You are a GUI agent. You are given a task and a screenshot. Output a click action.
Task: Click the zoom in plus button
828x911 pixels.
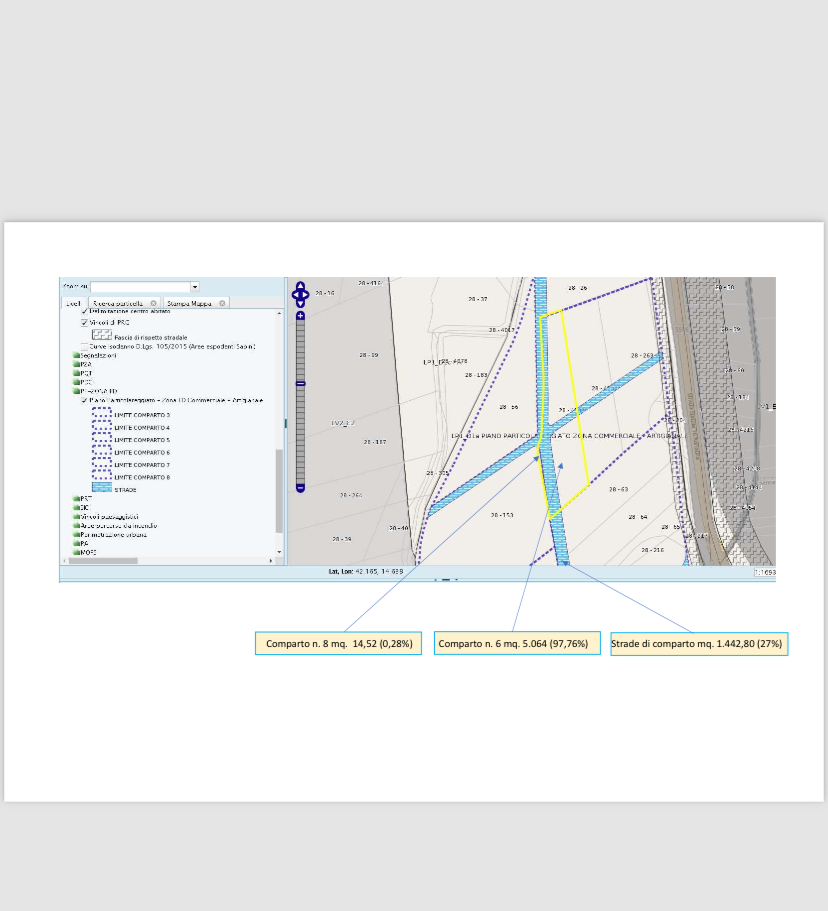(300, 316)
